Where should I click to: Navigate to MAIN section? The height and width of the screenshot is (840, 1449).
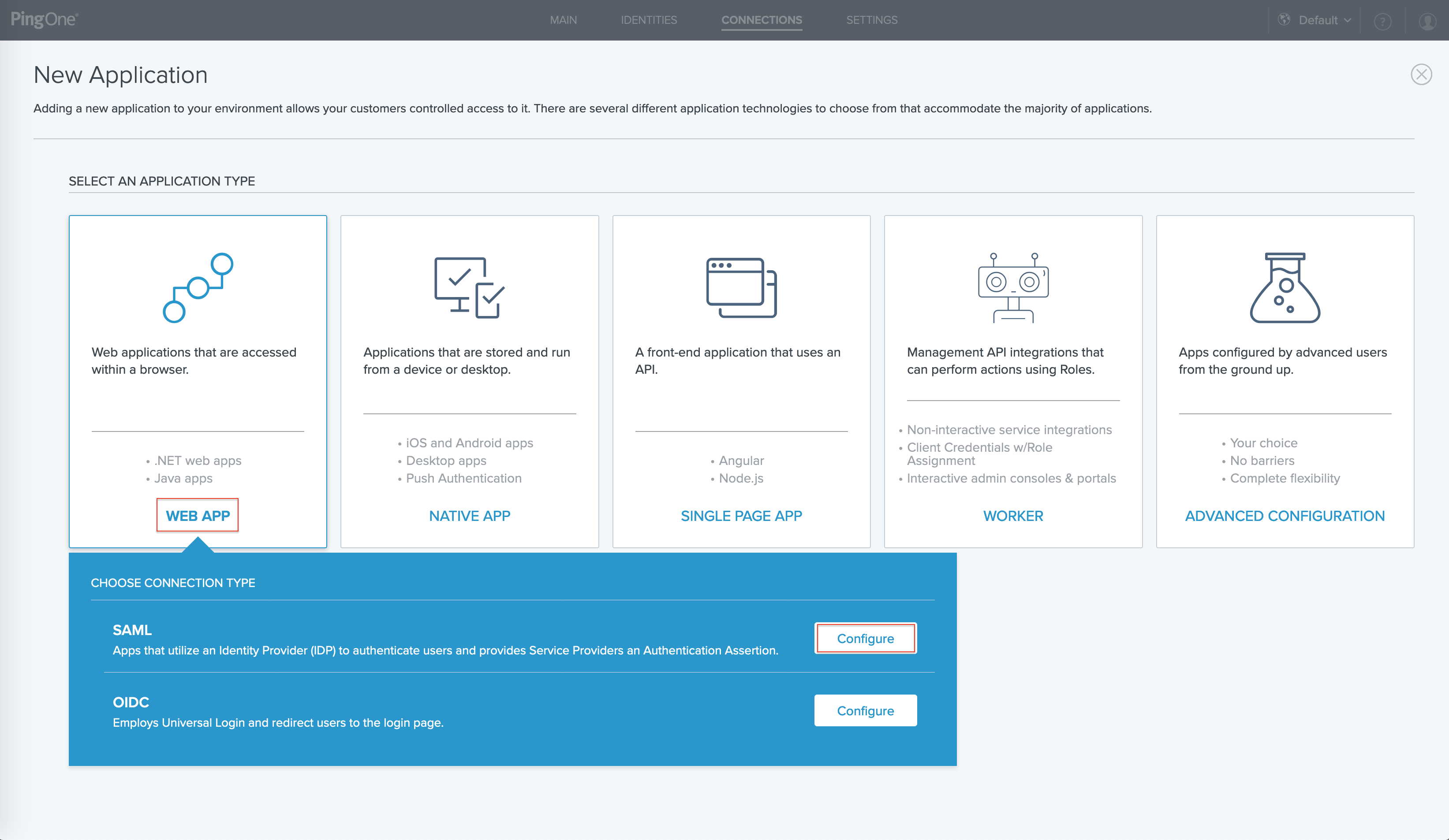[563, 20]
